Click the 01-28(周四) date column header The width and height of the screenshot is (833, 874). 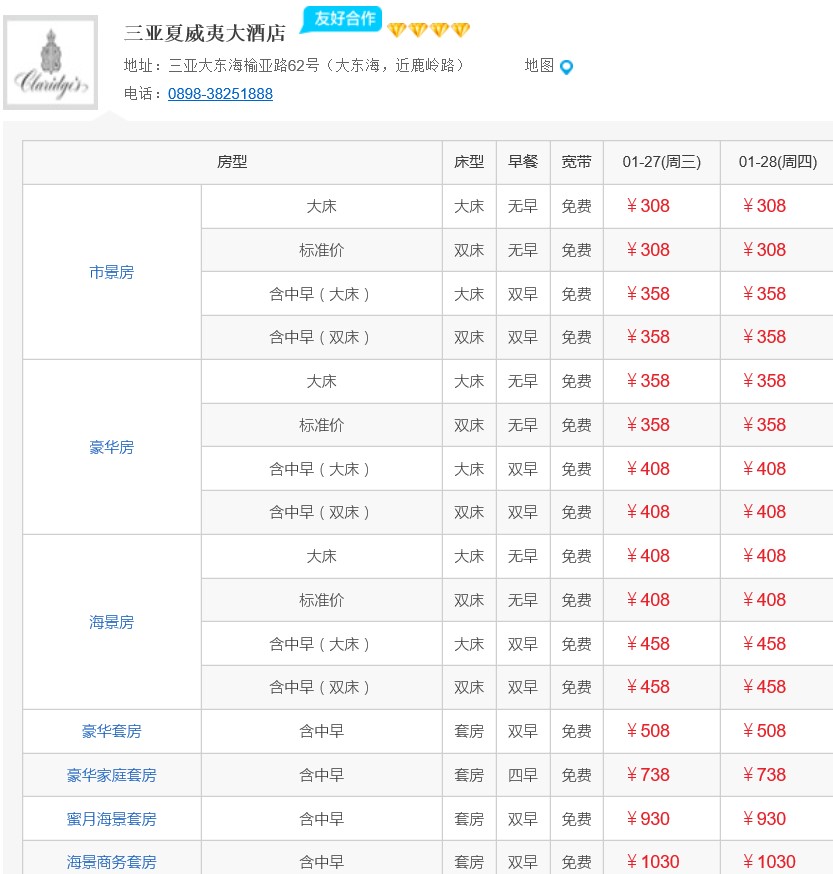click(x=777, y=162)
